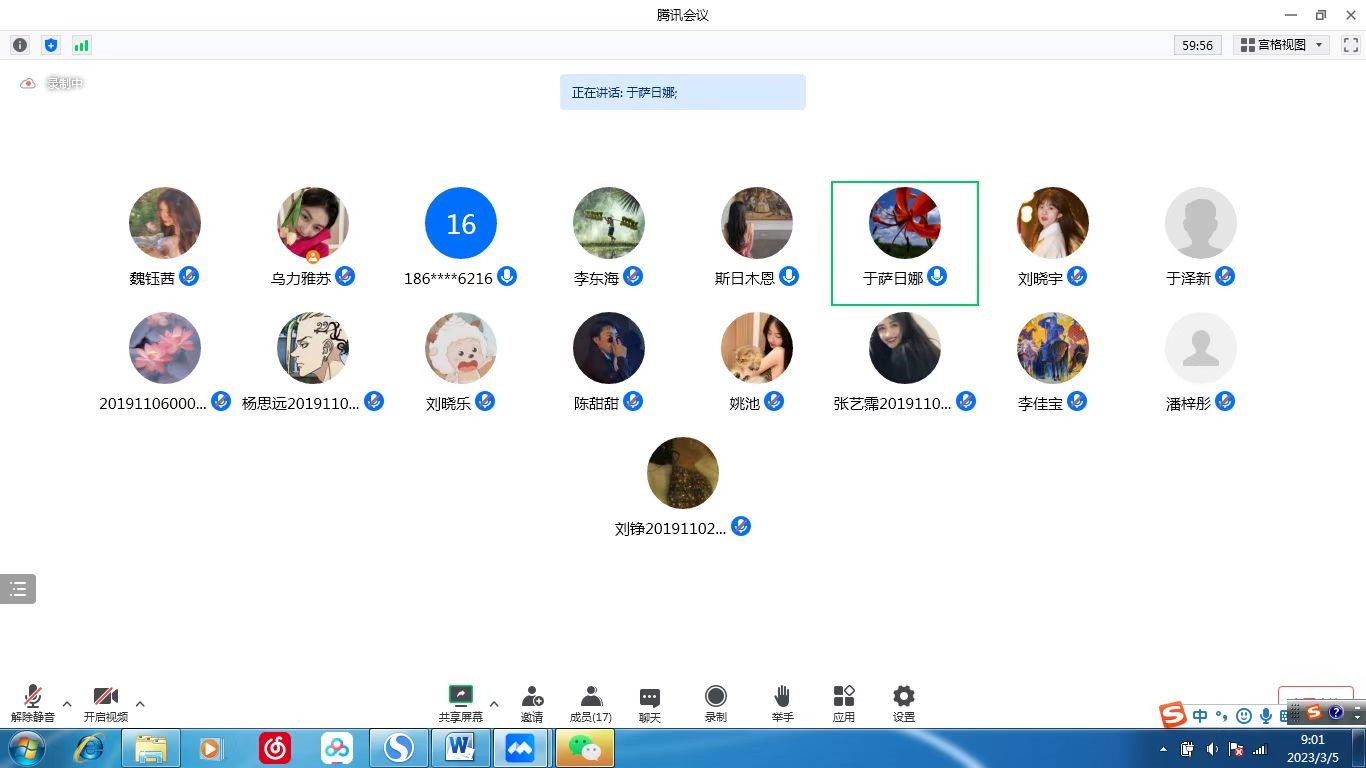Turn on camera with 开启视频

tap(105, 703)
